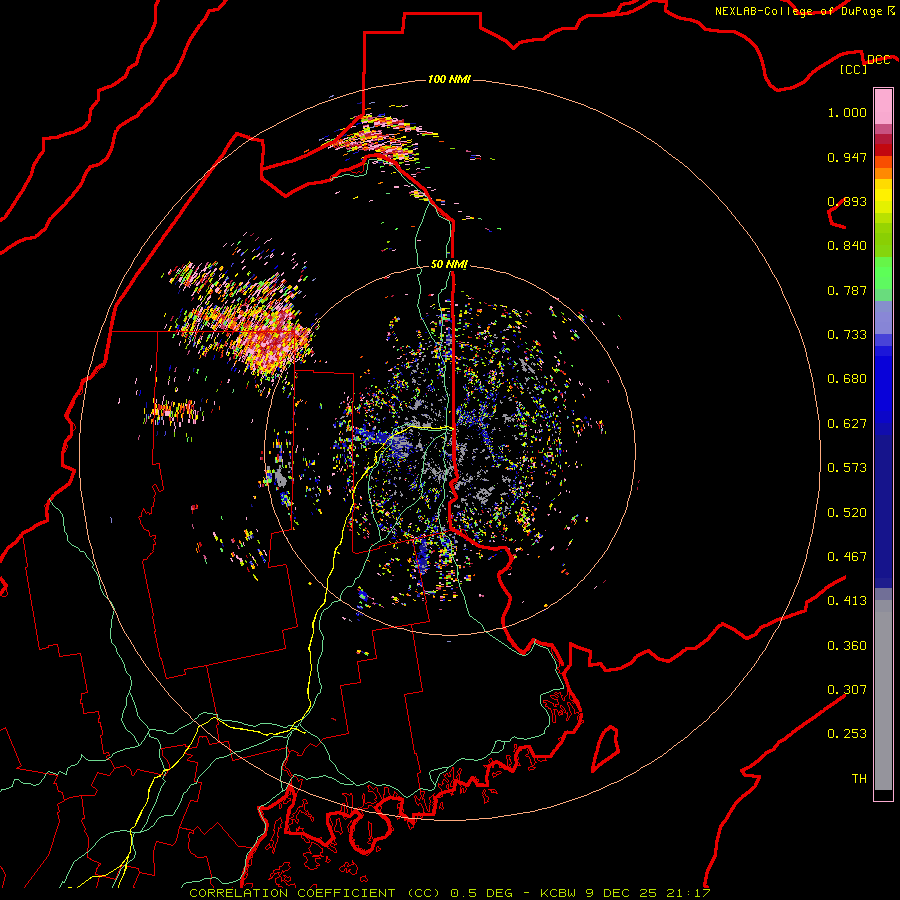900x900 pixels.
Task: Click the 9 DEC 25 21:17 timestamp
Action: point(648,893)
